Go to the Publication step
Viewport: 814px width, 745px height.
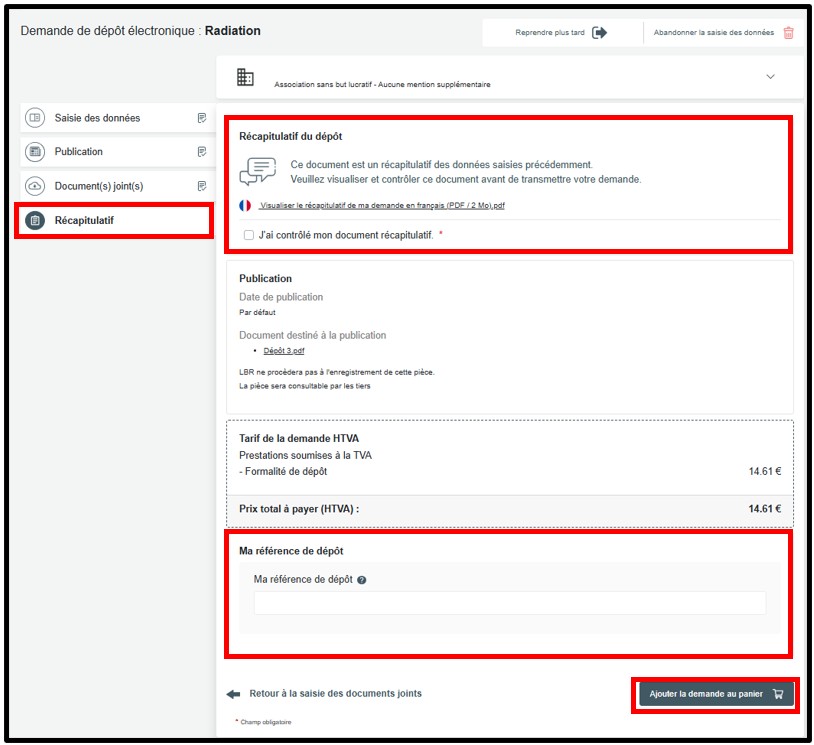(79, 152)
